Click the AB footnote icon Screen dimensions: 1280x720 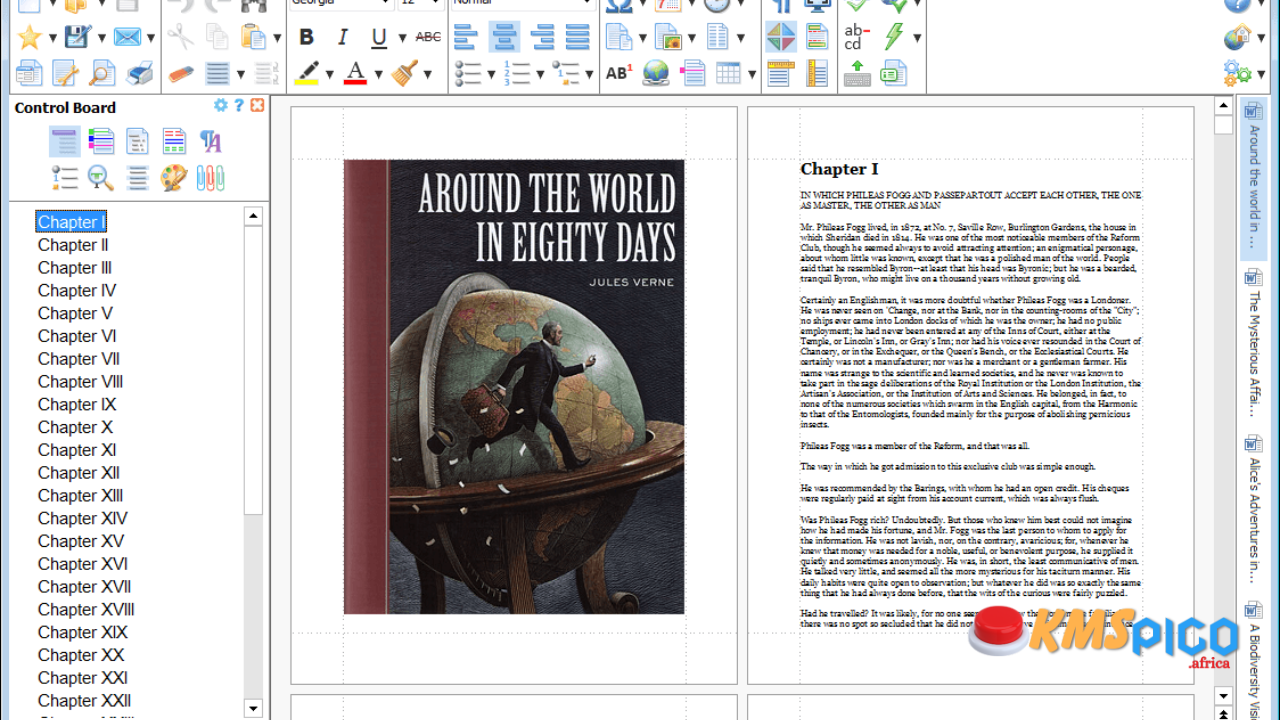(x=619, y=73)
